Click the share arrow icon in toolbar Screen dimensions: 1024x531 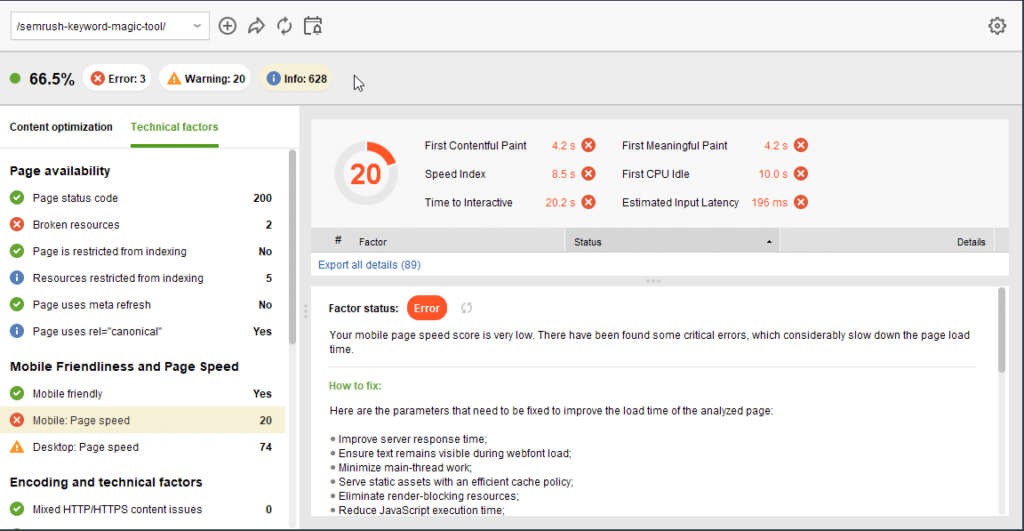click(256, 26)
